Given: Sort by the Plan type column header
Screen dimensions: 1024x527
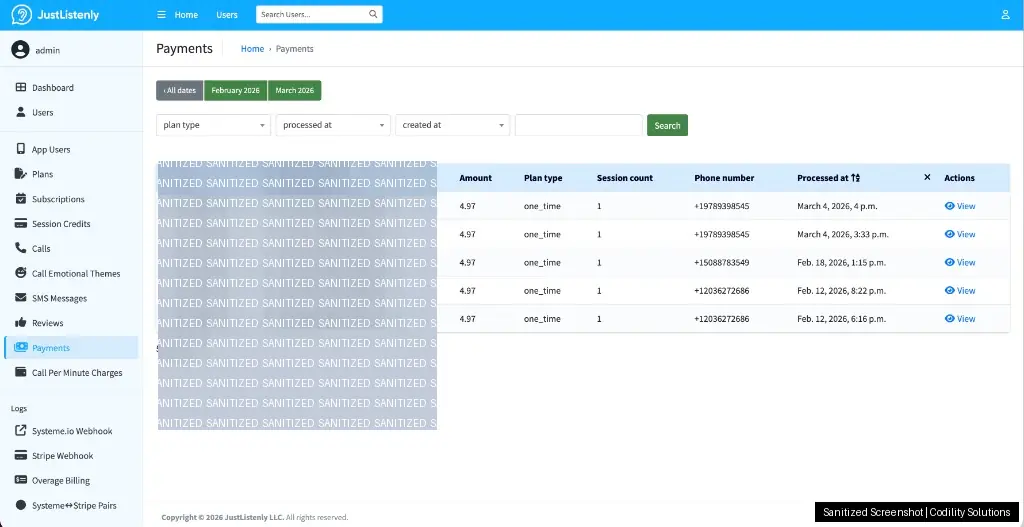Looking at the screenshot, I should click(x=543, y=178).
